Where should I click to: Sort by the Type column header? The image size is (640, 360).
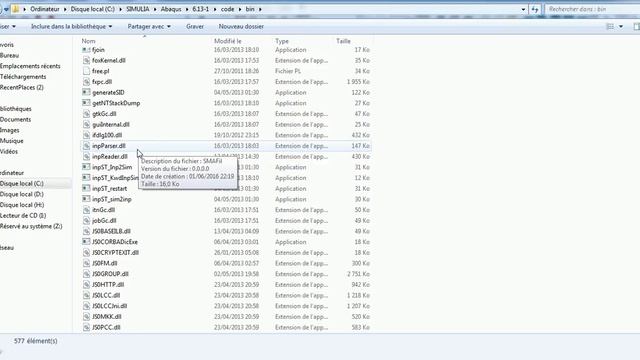pos(282,41)
